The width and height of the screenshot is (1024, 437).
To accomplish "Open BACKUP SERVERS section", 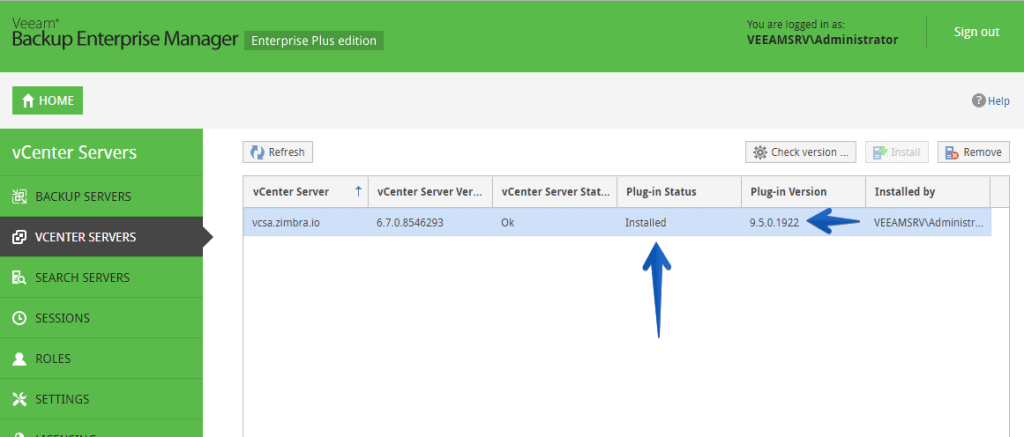I will coord(101,196).
